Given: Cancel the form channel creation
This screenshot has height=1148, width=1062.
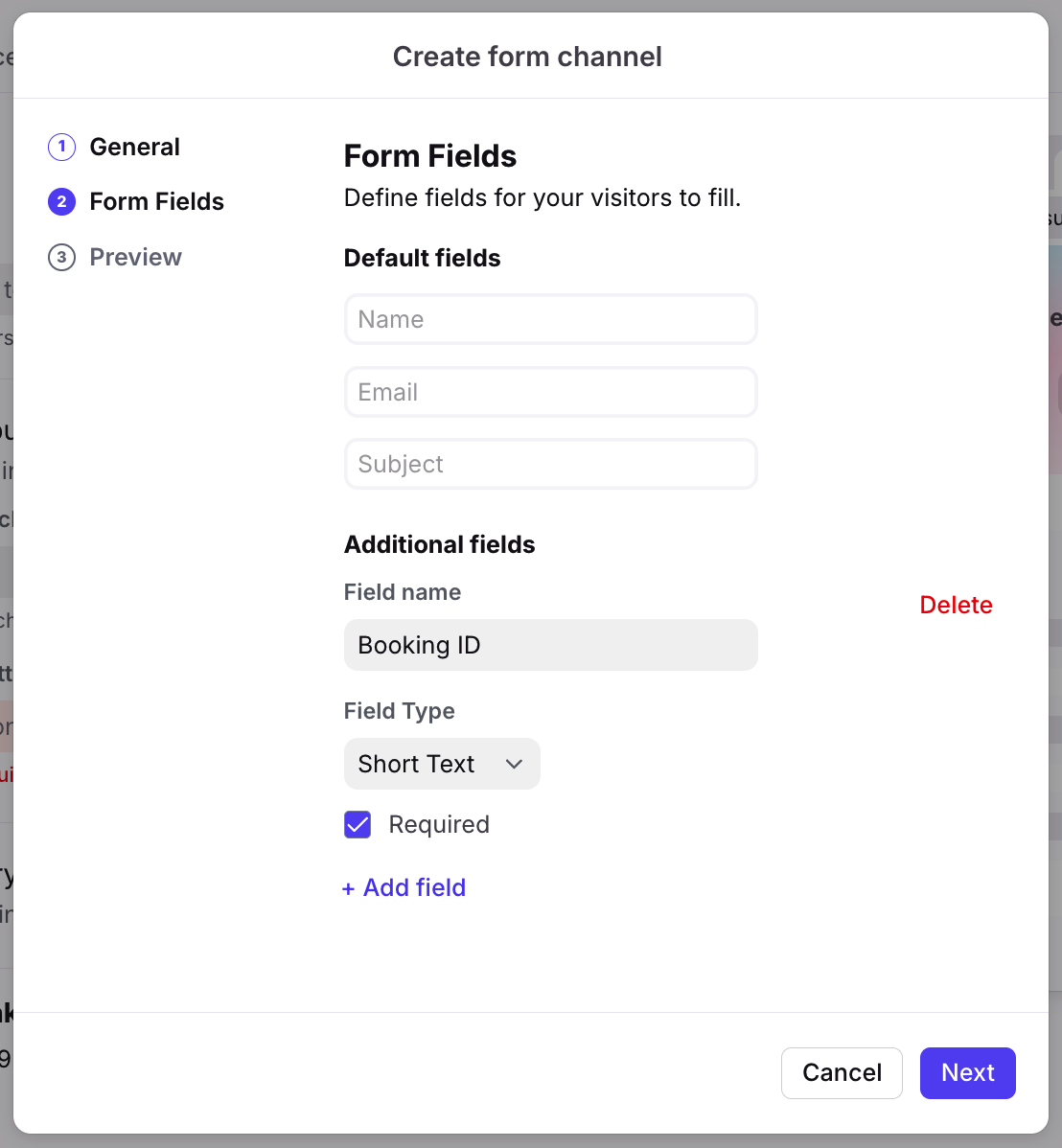Looking at the screenshot, I should click(x=842, y=1072).
